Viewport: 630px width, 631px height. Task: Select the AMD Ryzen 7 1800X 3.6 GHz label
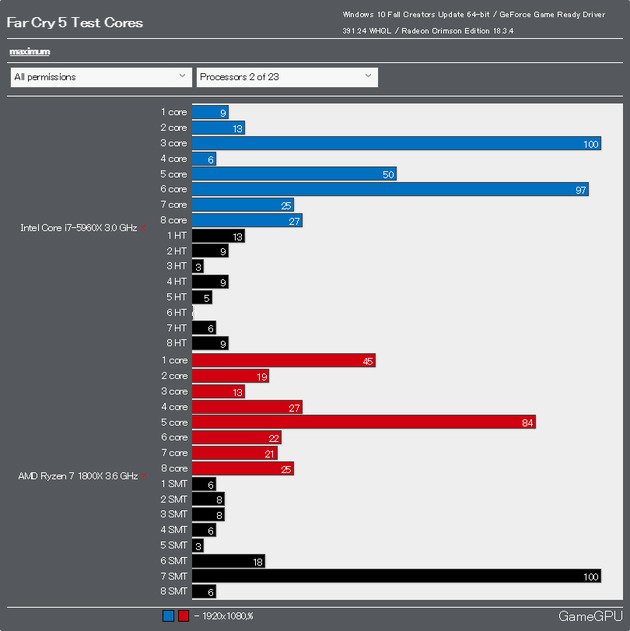[x=78, y=476]
